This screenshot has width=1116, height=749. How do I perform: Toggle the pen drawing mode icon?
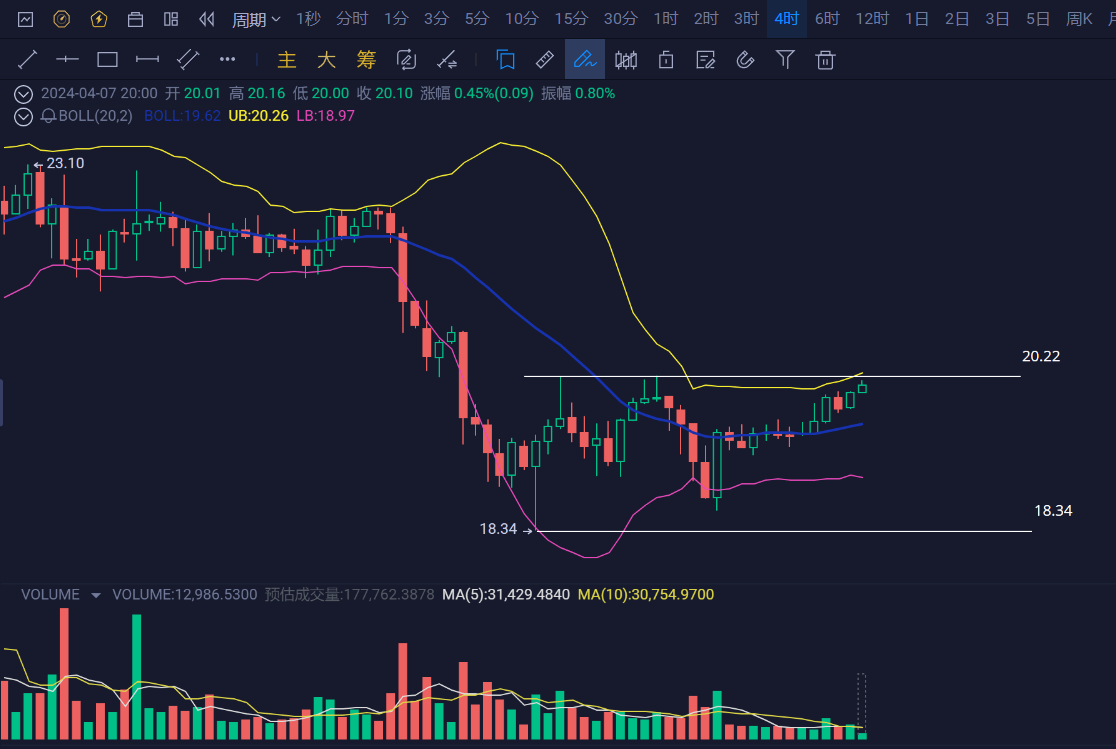click(x=585, y=60)
